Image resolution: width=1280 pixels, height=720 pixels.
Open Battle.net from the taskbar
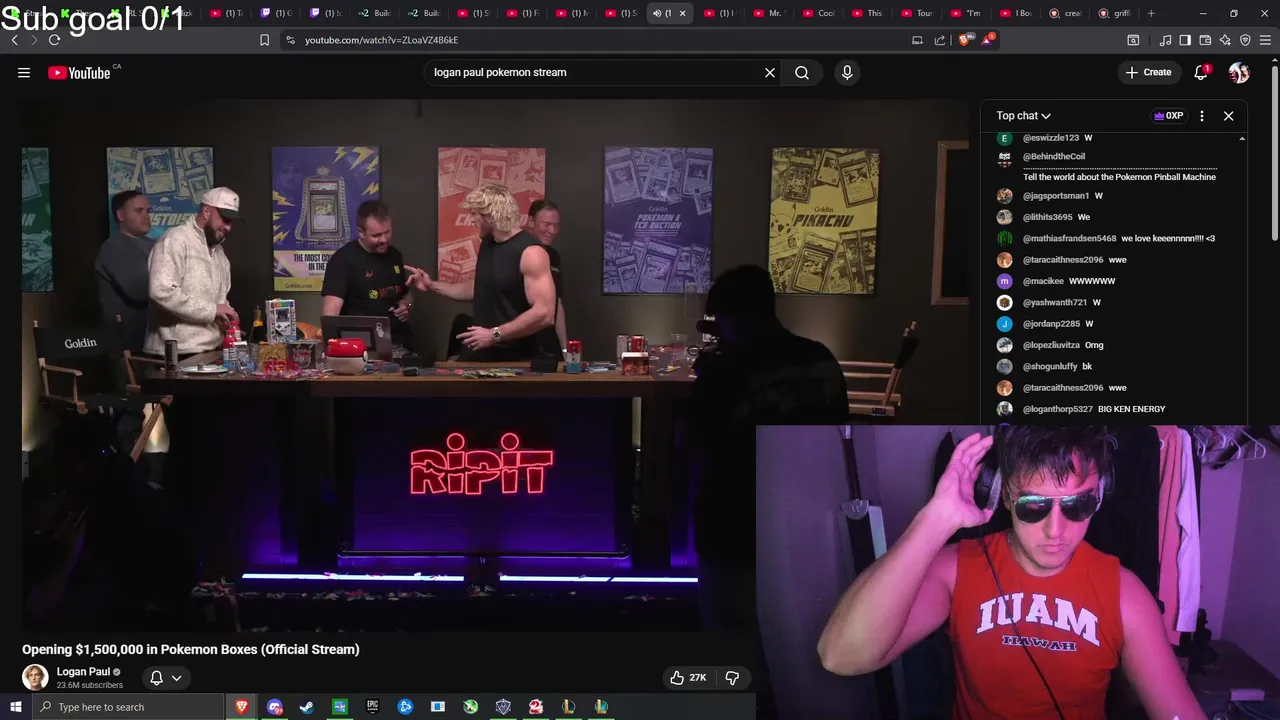(x=405, y=707)
